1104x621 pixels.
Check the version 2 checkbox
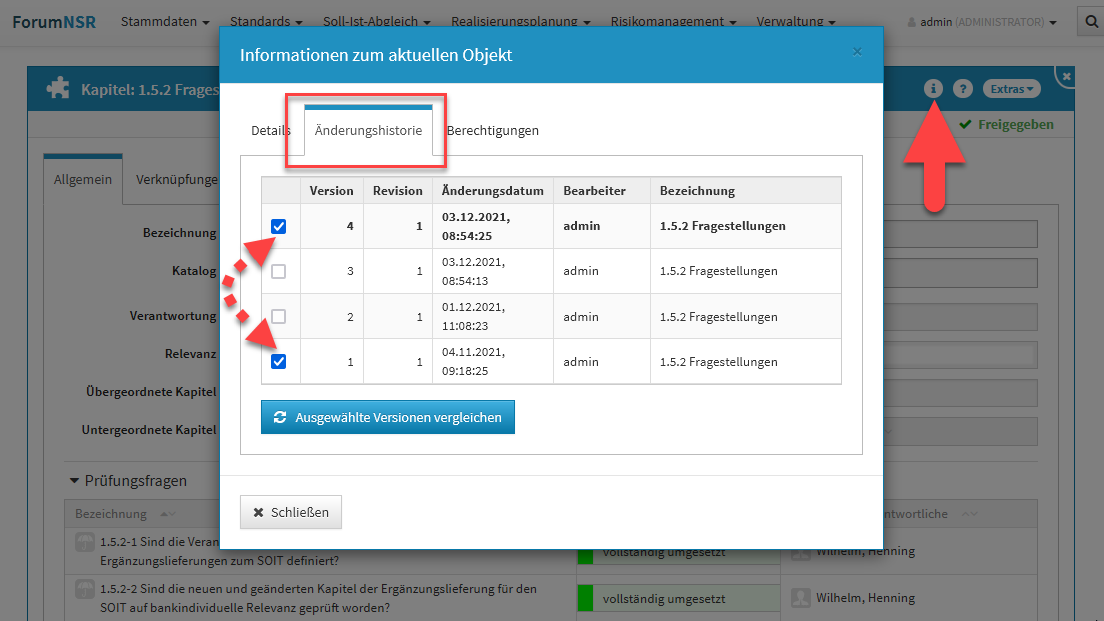click(279, 316)
